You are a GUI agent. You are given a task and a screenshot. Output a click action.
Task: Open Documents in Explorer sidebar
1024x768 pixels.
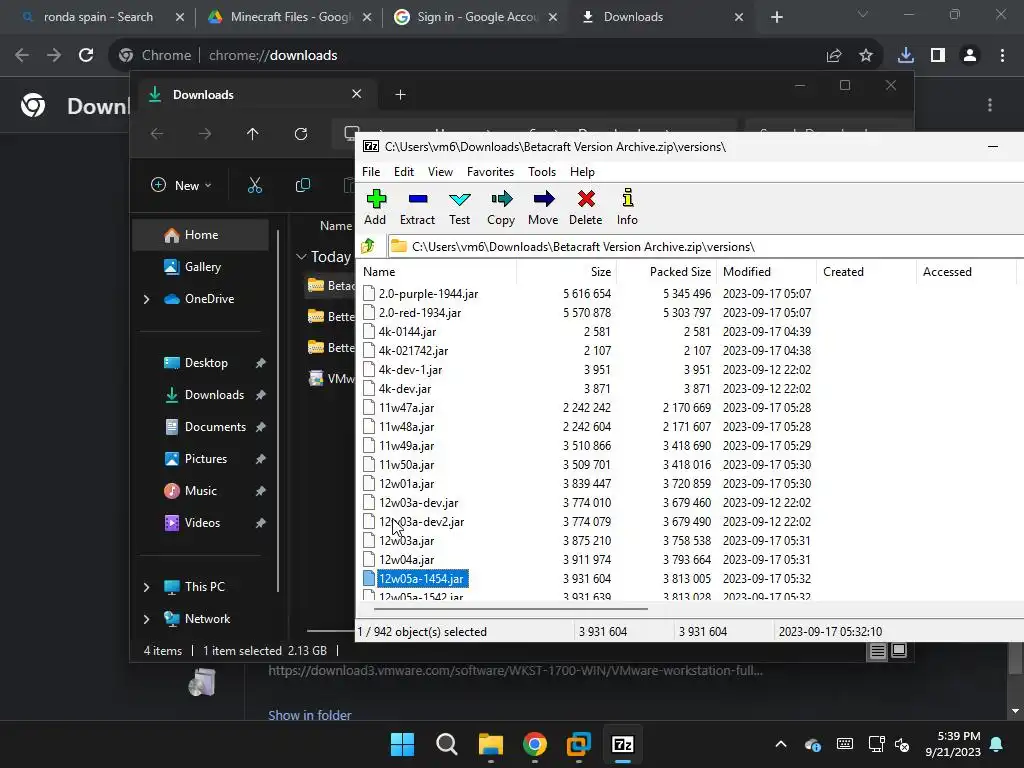215,426
